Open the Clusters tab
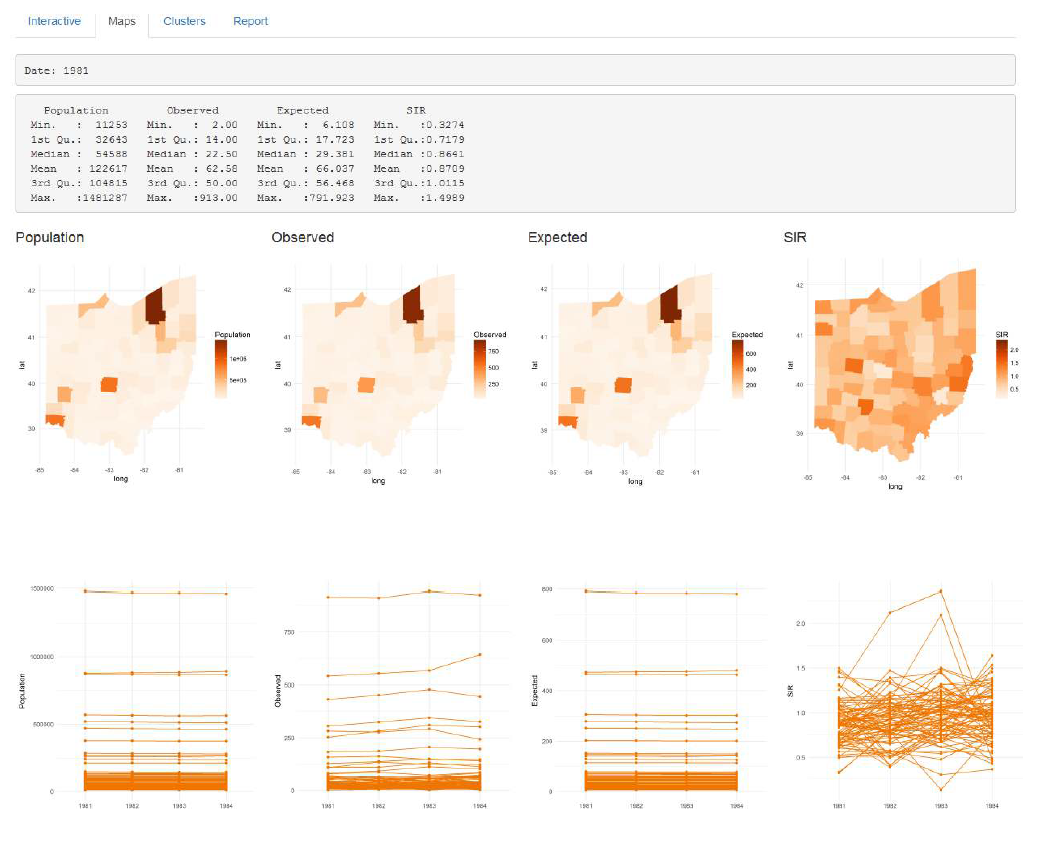1049x846 pixels. (x=184, y=21)
